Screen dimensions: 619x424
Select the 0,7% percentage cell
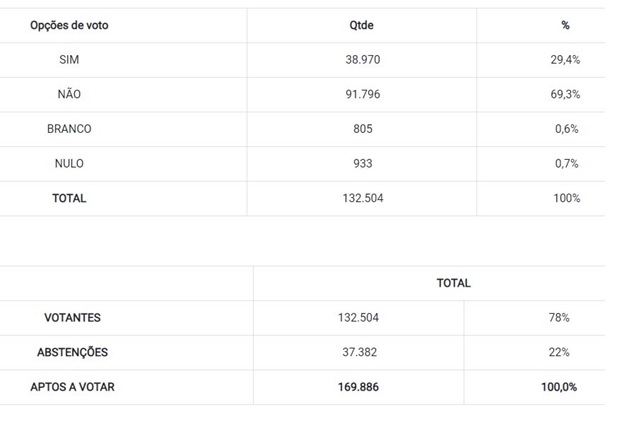pos(566,163)
